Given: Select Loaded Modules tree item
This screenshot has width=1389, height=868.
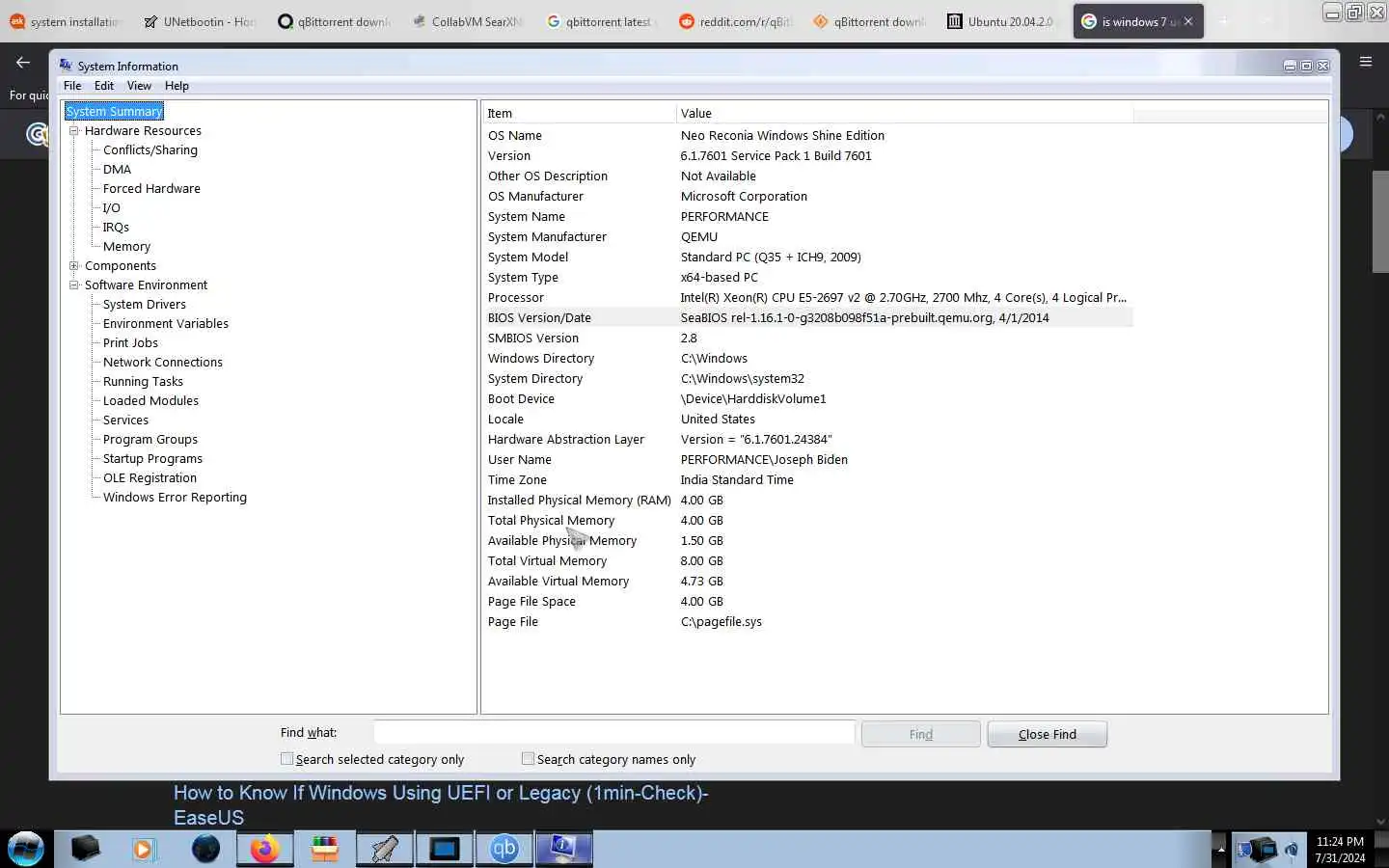Looking at the screenshot, I should pyautogui.click(x=150, y=401).
